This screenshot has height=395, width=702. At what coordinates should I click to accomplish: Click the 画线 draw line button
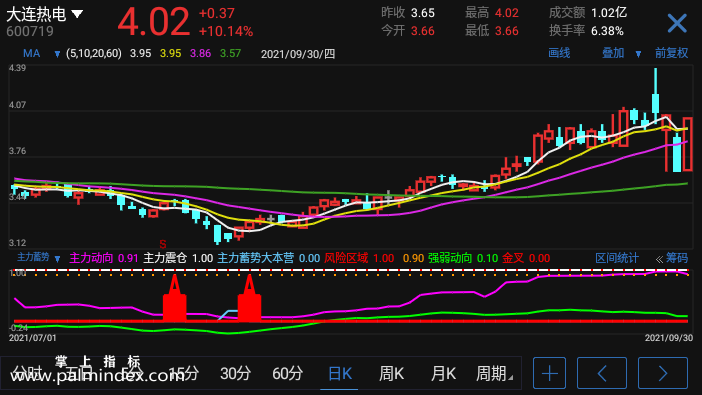click(559, 53)
